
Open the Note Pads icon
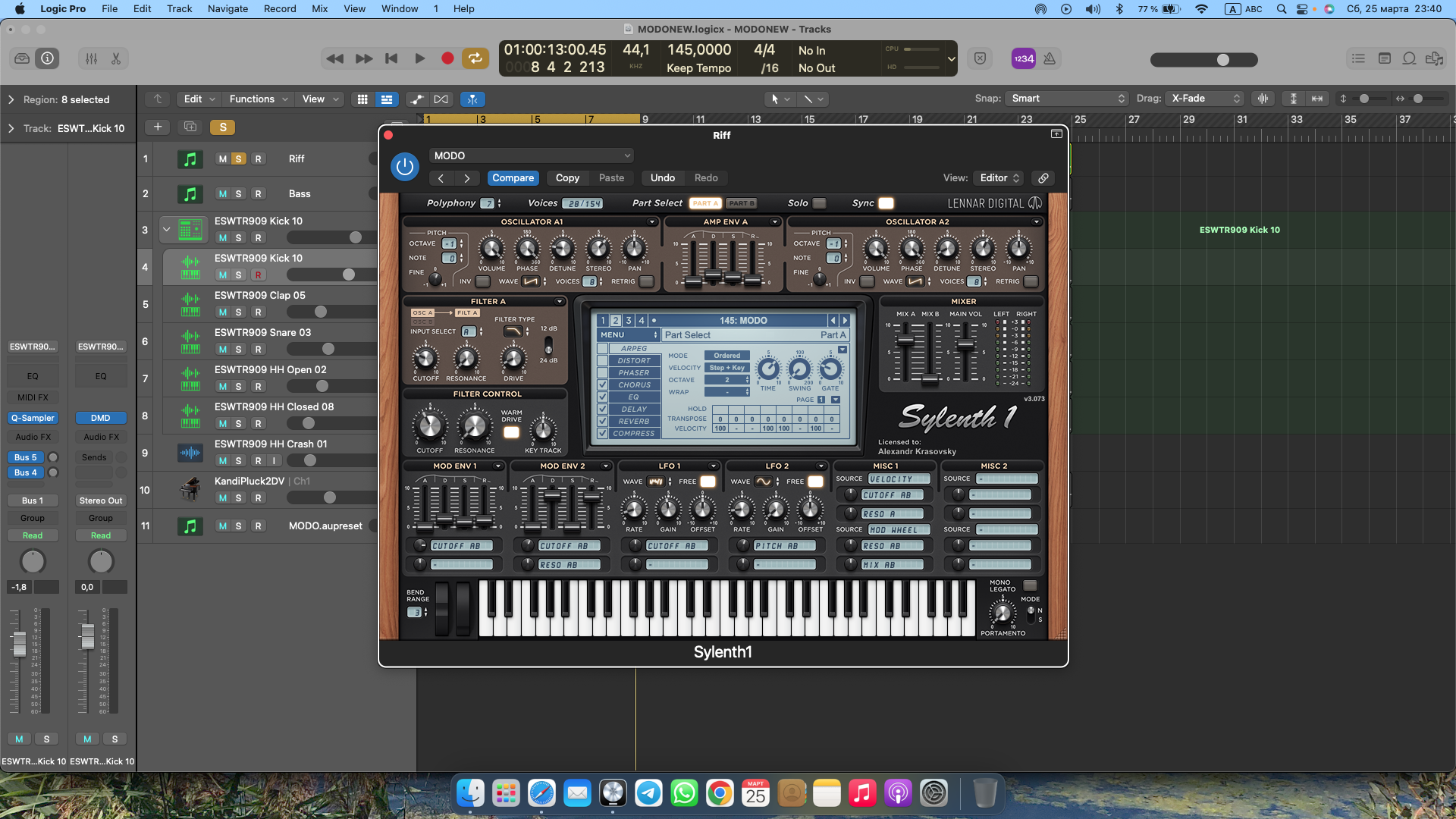click(1384, 58)
